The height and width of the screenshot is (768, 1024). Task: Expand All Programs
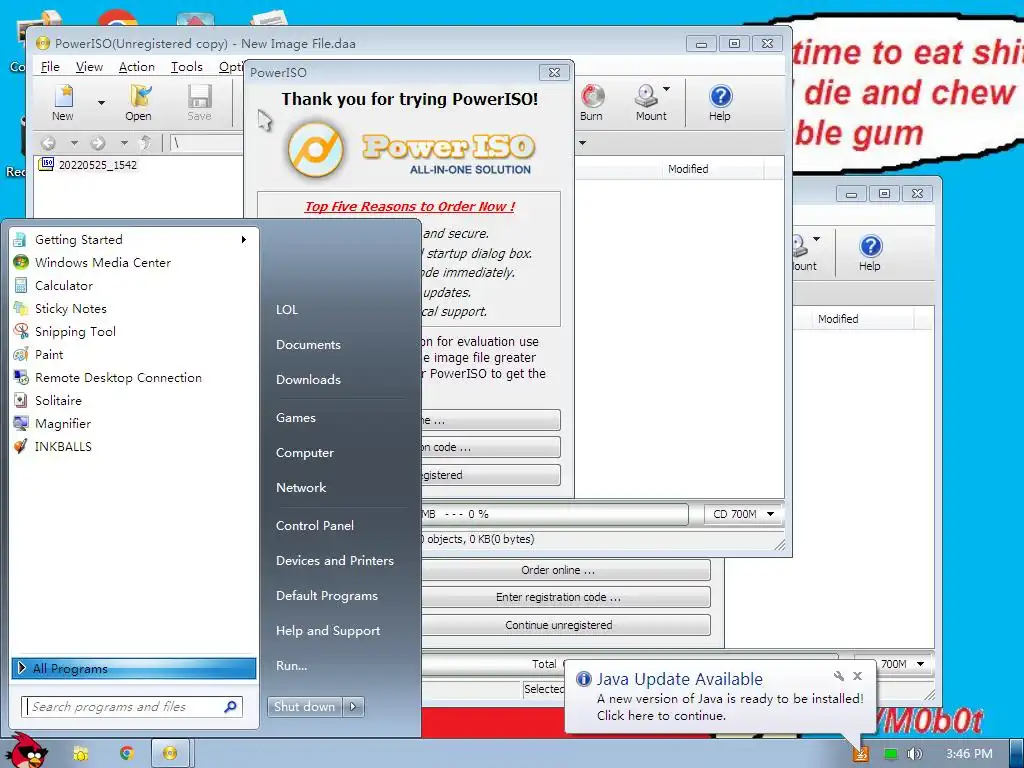coord(134,668)
